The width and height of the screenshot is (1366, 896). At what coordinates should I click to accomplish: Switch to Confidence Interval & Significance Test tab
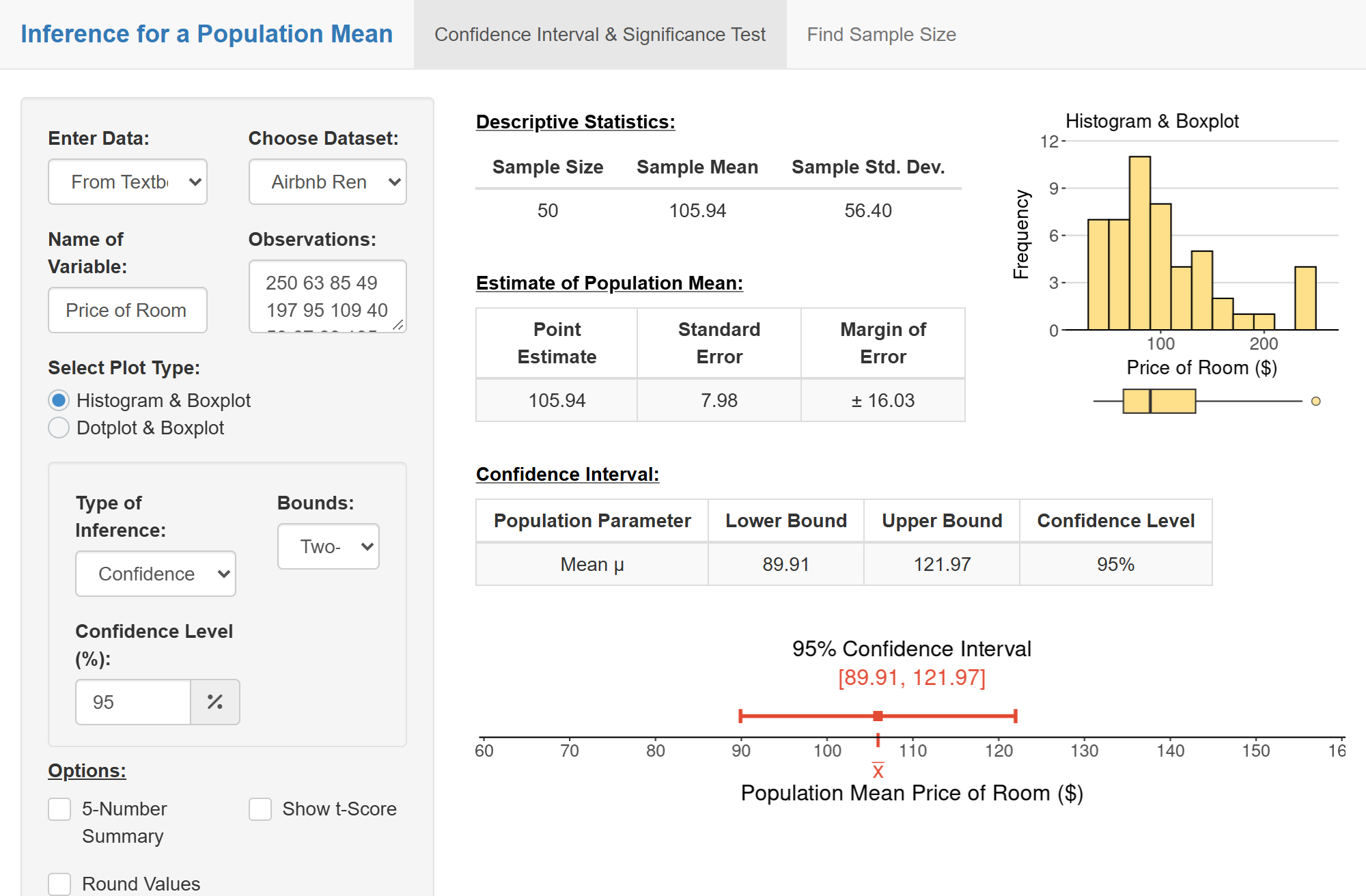coord(600,34)
